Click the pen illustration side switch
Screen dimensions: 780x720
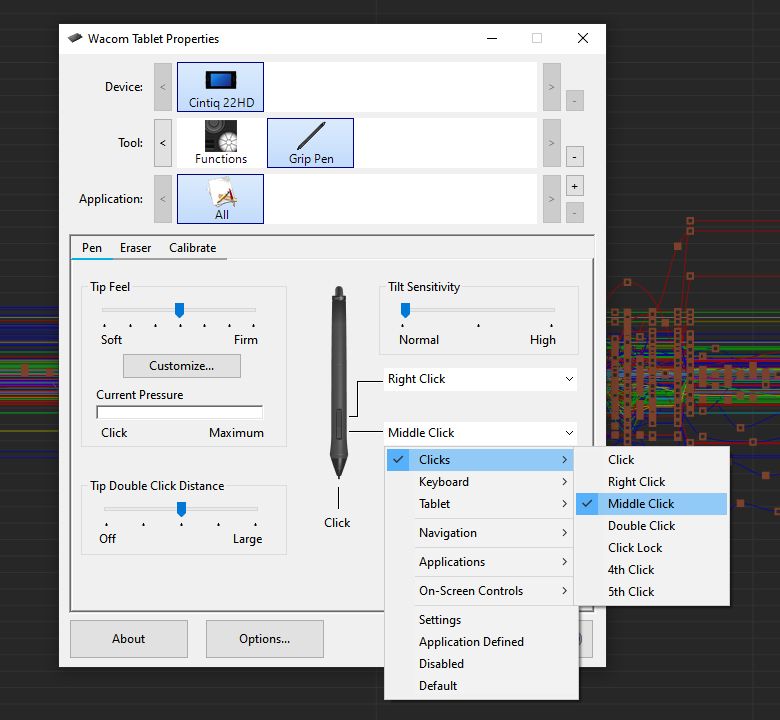pos(339,424)
